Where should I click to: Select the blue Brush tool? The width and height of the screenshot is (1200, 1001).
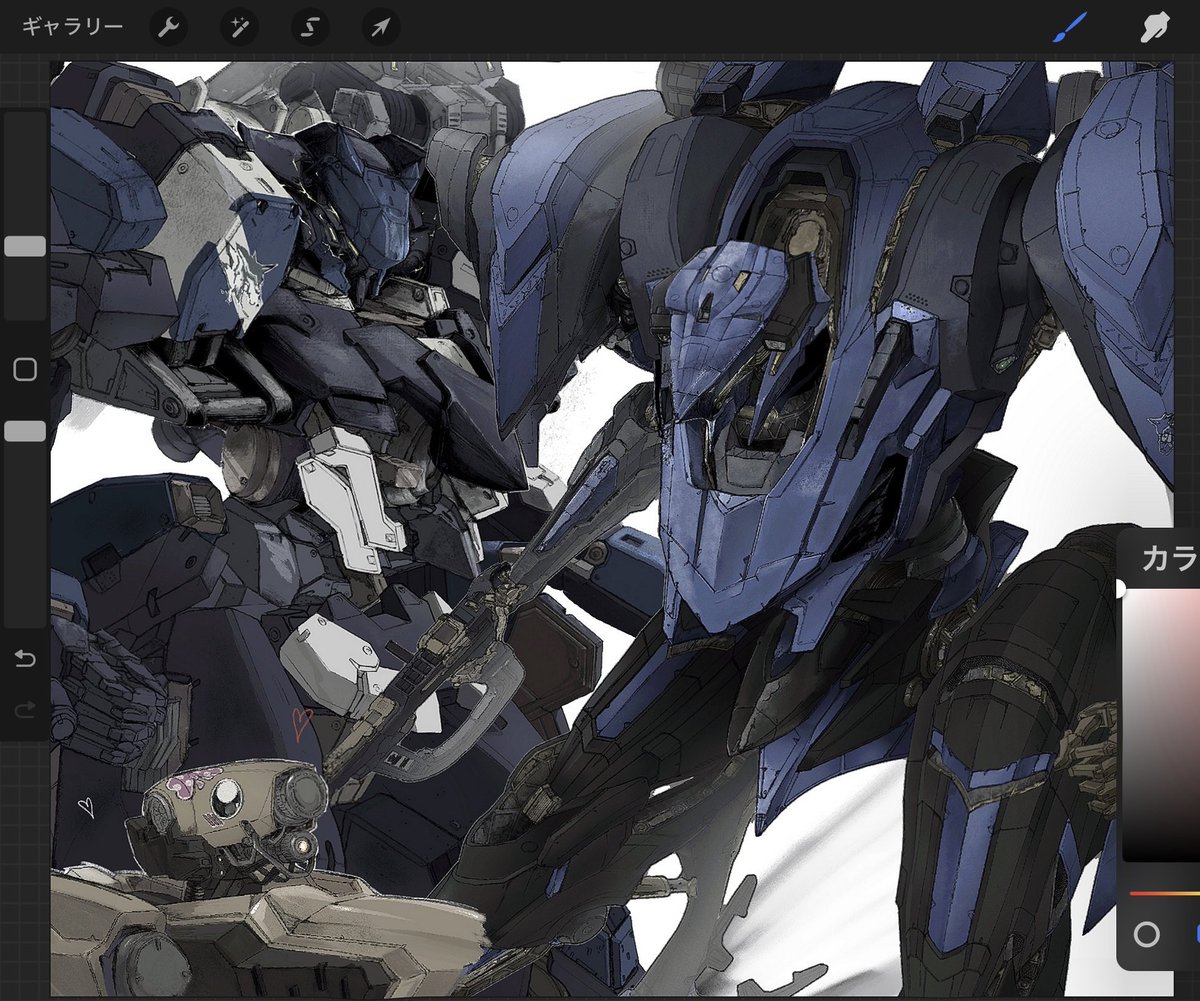click(1072, 27)
